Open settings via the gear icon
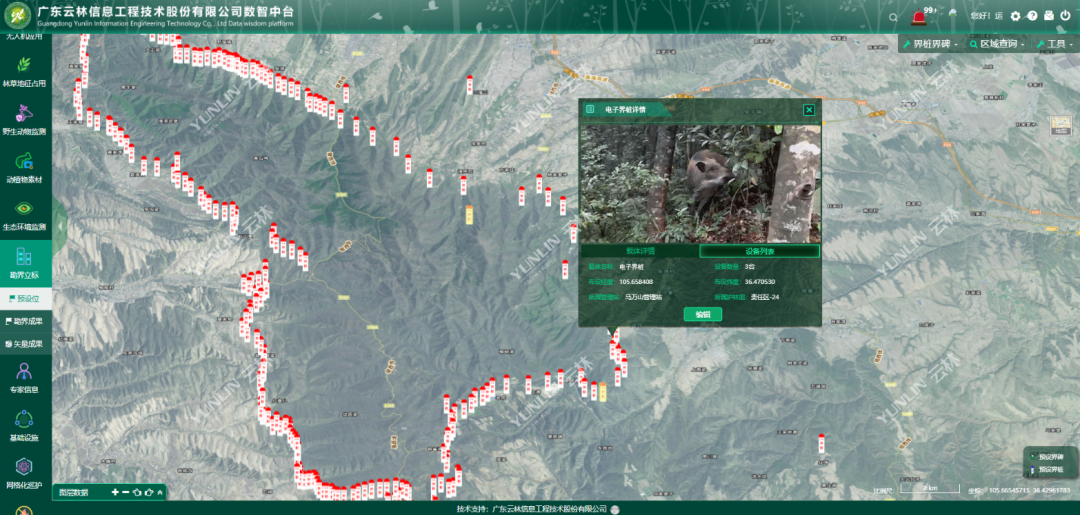 [1016, 16]
